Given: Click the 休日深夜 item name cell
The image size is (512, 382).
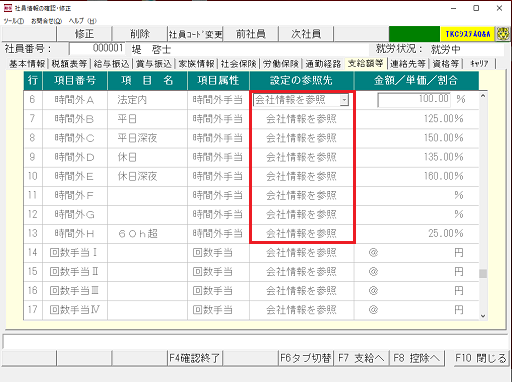Looking at the screenshot, I should pyautogui.click(x=147, y=176).
